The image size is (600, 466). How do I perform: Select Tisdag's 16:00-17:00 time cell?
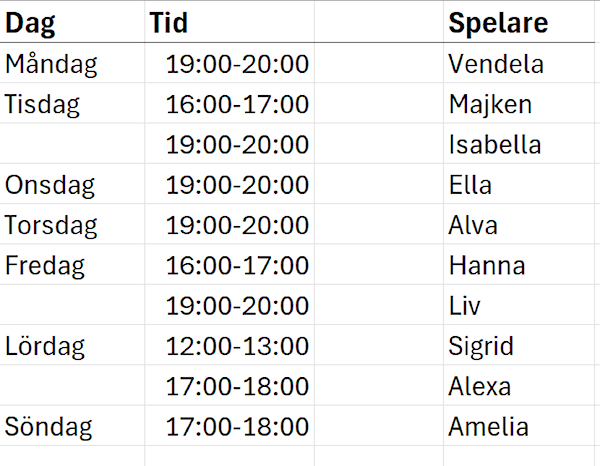click(x=237, y=105)
